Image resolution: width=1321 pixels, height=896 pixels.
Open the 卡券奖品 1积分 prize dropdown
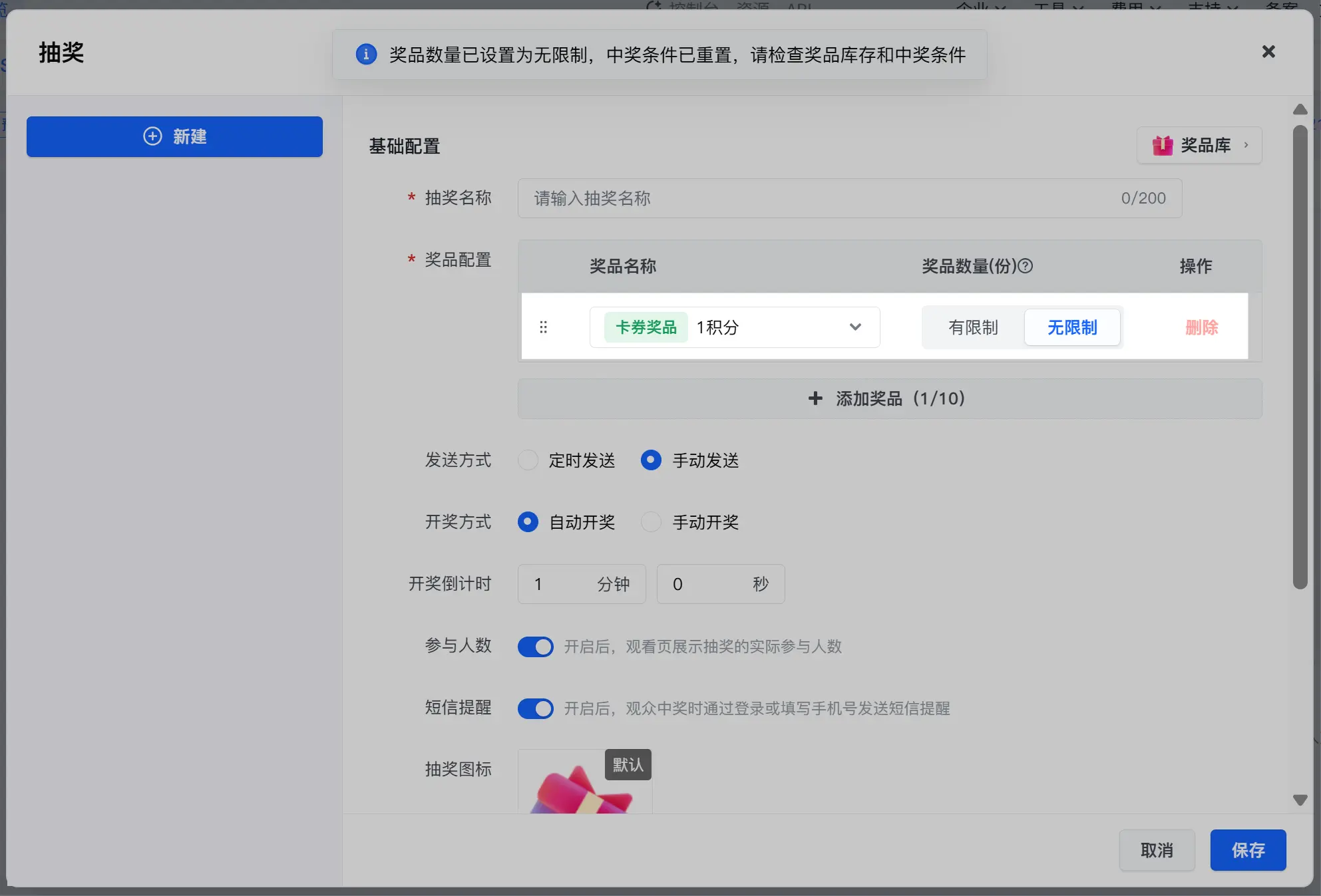pos(735,327)
